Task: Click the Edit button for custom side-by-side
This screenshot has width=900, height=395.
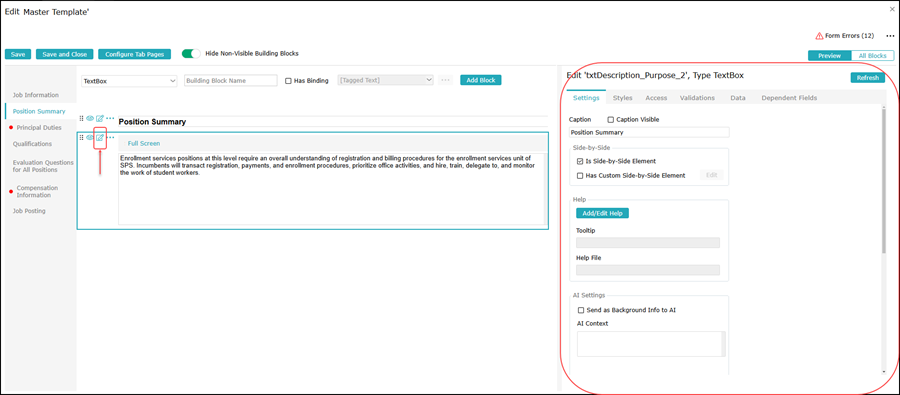Action: (712, 175)
